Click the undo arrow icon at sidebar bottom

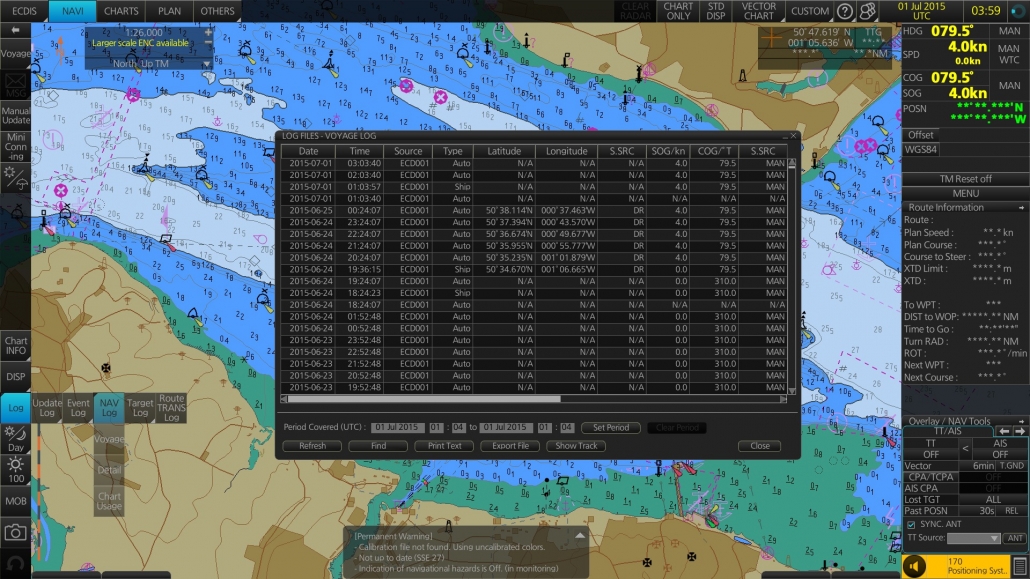tap(15, 564)
